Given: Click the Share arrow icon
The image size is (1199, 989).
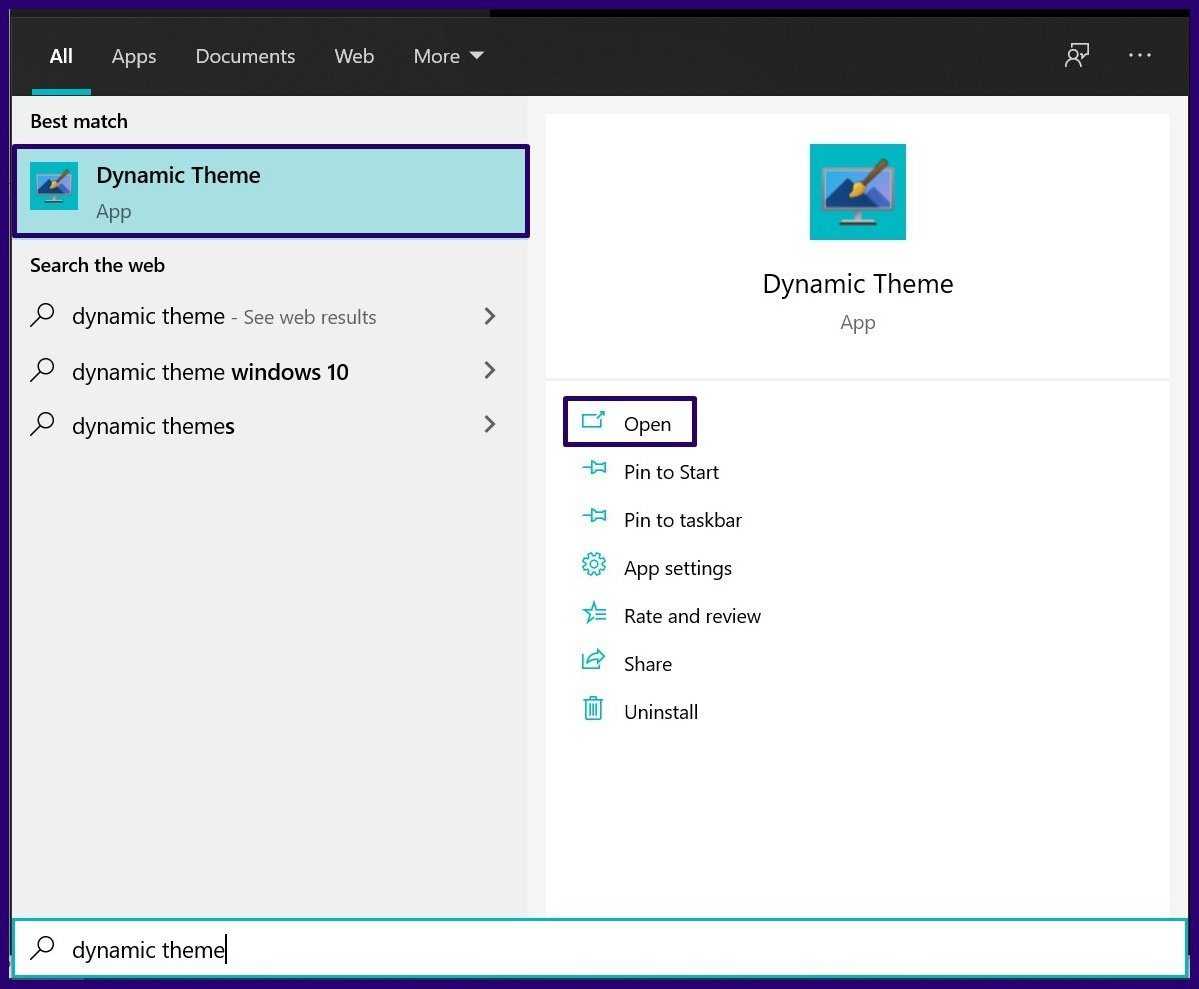Looking at the screenshot, I should point(594,661).
